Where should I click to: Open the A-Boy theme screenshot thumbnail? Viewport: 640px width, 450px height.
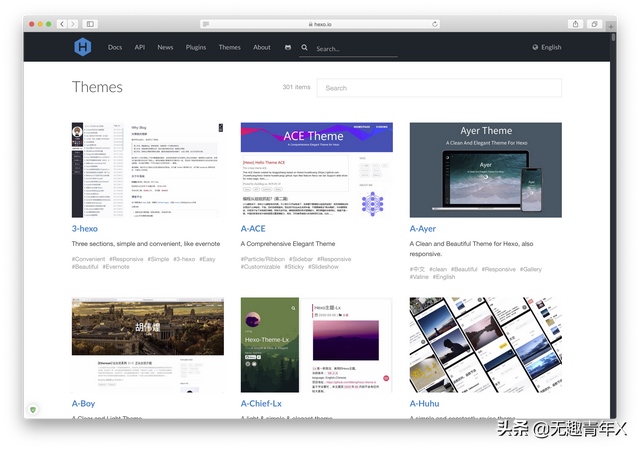[x=148, y=345]
